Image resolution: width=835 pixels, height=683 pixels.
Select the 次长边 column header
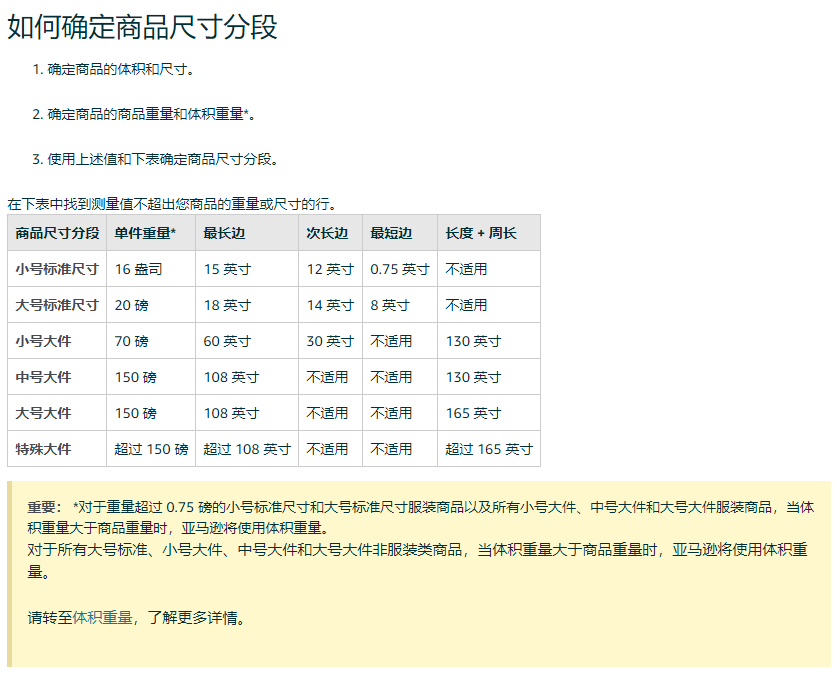pos(327,233)
